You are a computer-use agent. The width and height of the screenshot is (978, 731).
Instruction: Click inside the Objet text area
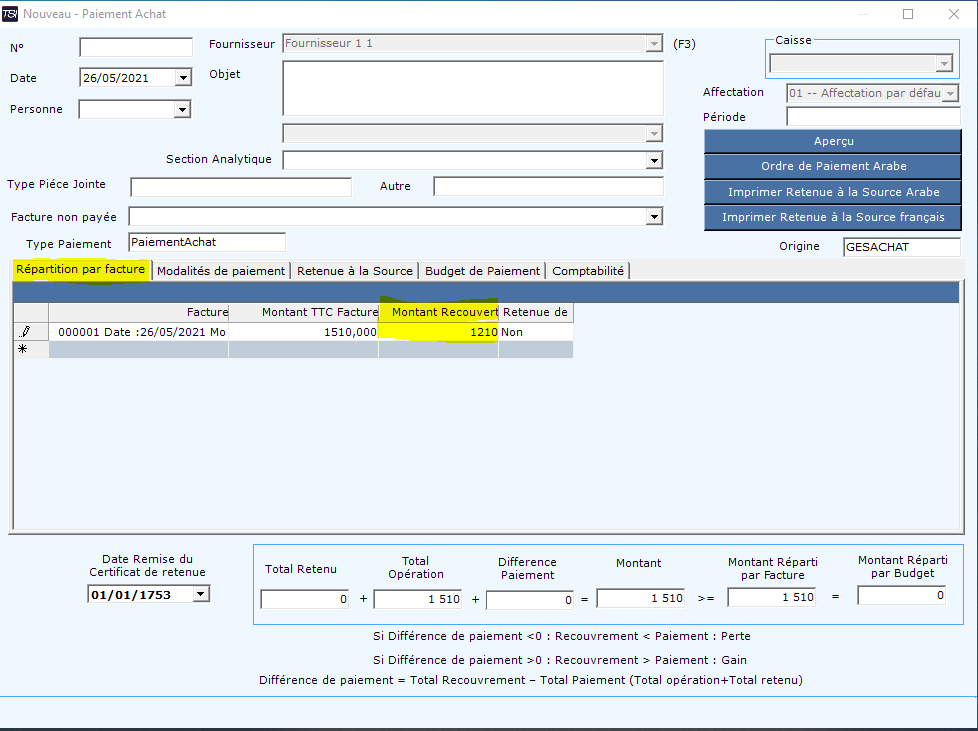click(473, 88)
